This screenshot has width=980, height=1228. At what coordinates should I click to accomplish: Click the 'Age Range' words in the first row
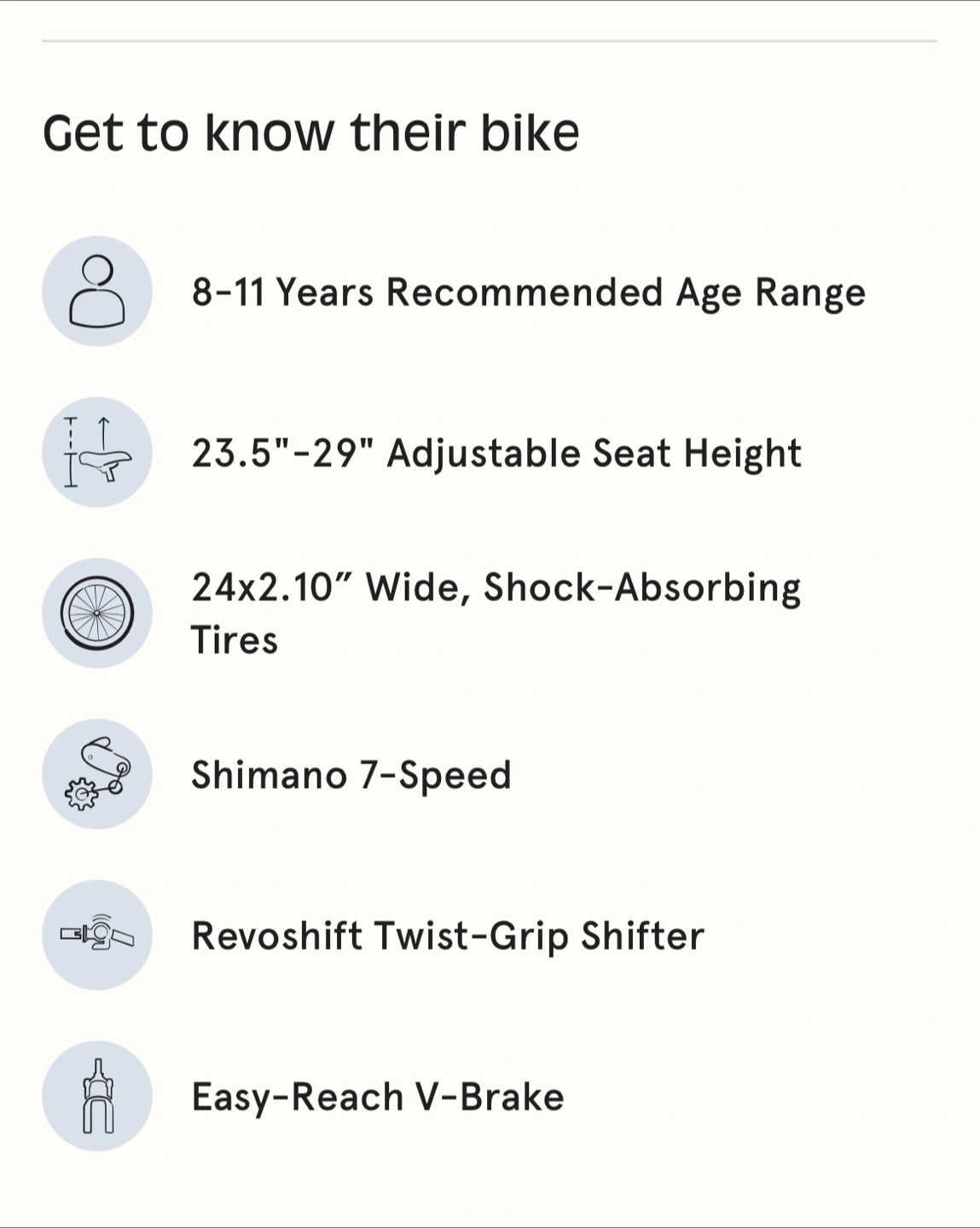[x=770, y=293]
